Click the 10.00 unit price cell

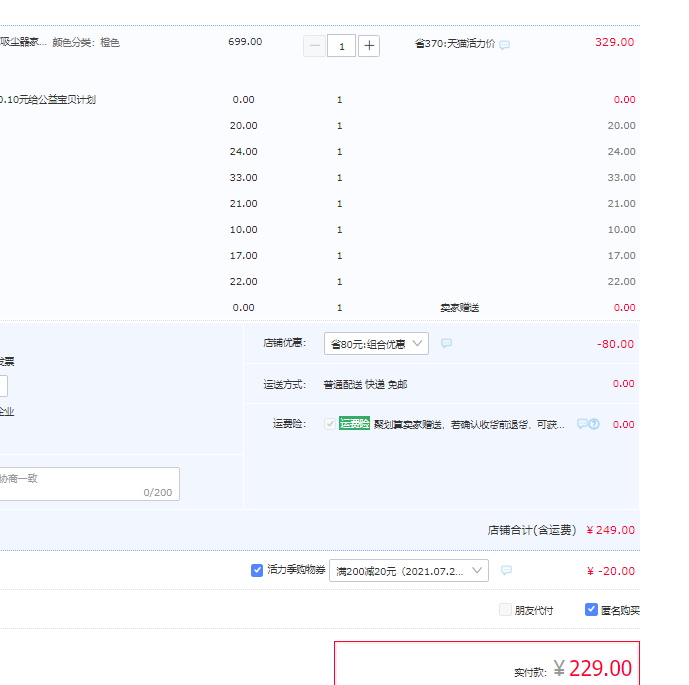pyautogui.click(x=243, y=229)
